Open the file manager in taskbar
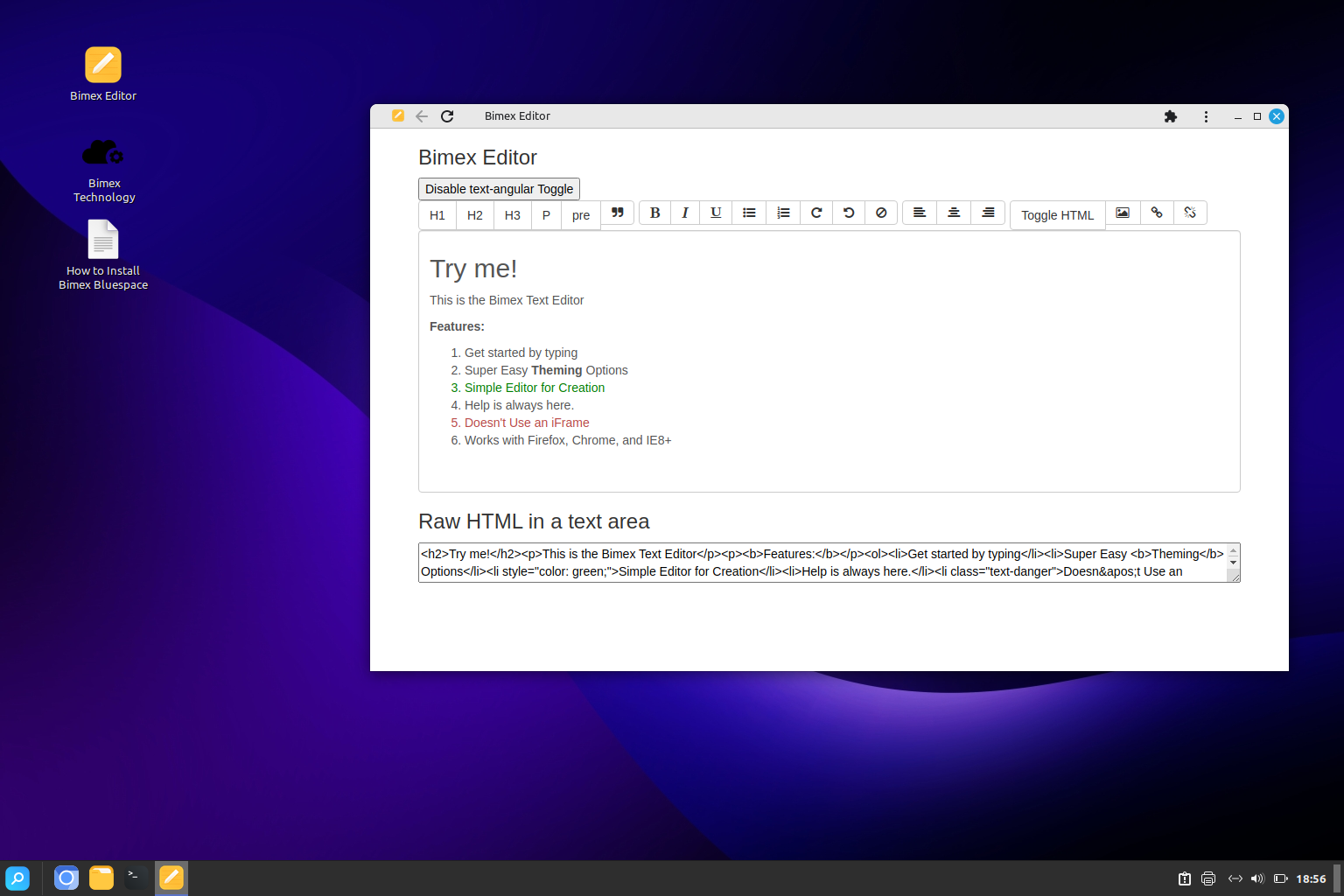Viewport: 1344px width, 896px height. point(101,878)
